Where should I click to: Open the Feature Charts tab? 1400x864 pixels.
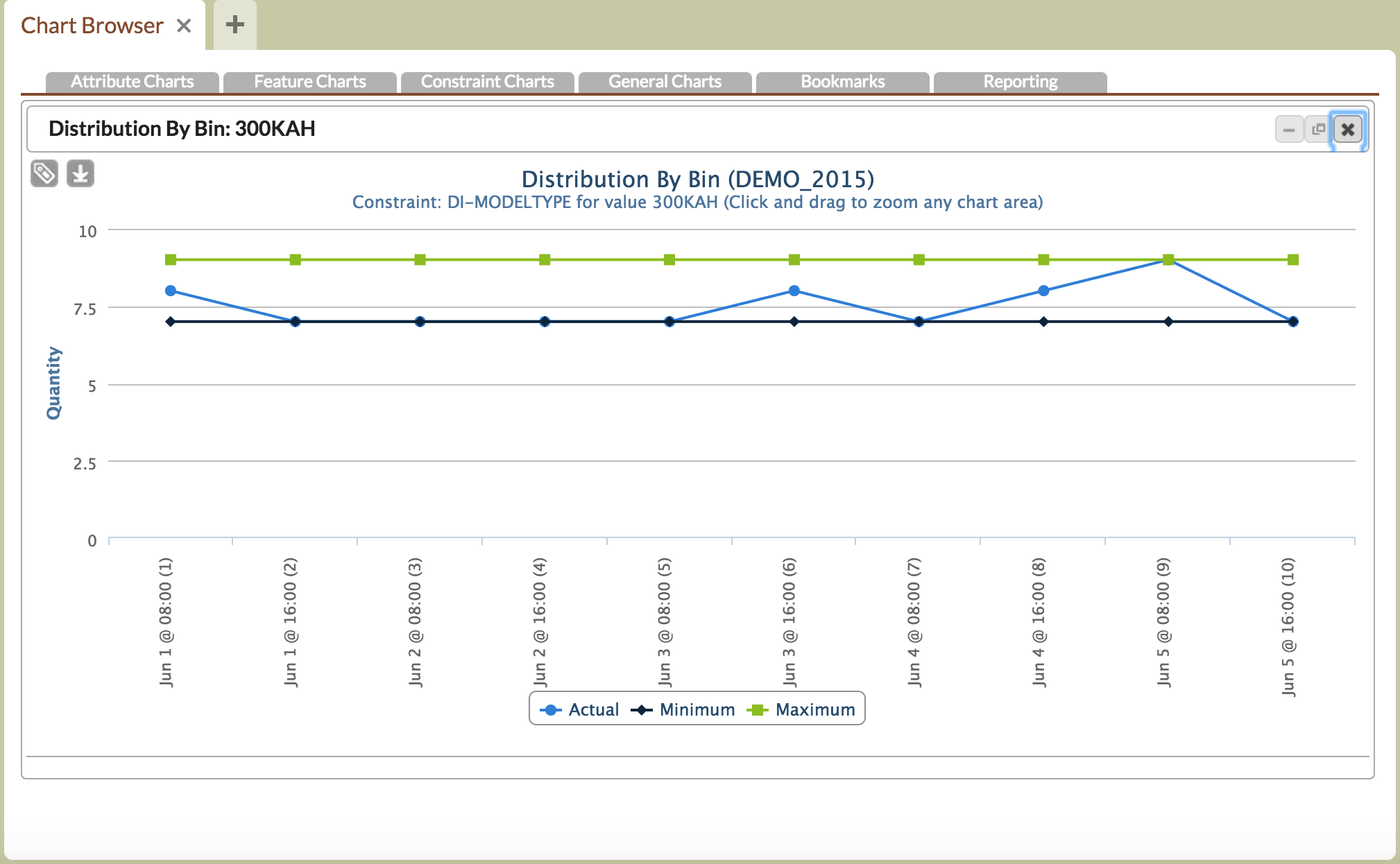[x=310, y=82]
